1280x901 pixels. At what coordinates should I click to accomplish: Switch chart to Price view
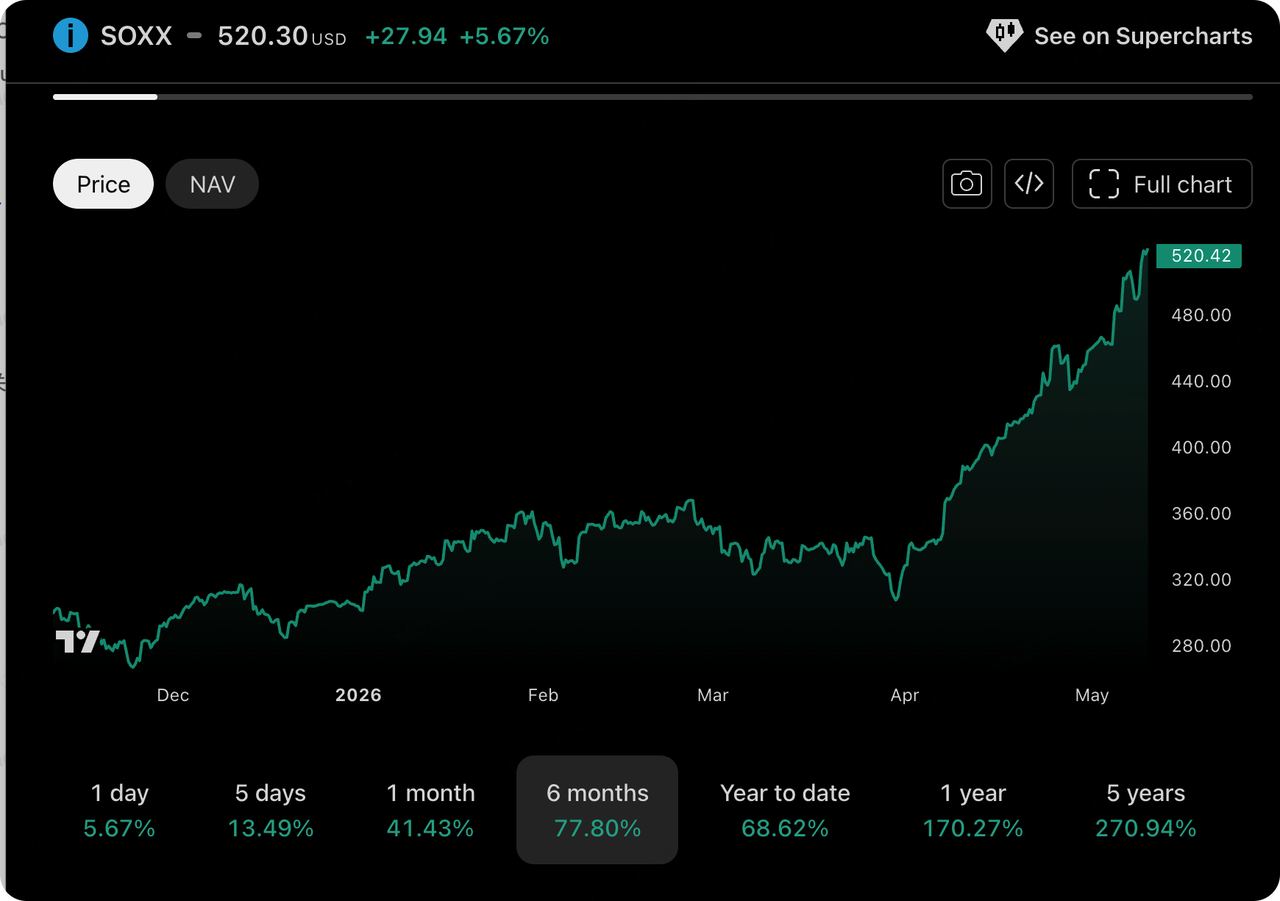point(103,184)
